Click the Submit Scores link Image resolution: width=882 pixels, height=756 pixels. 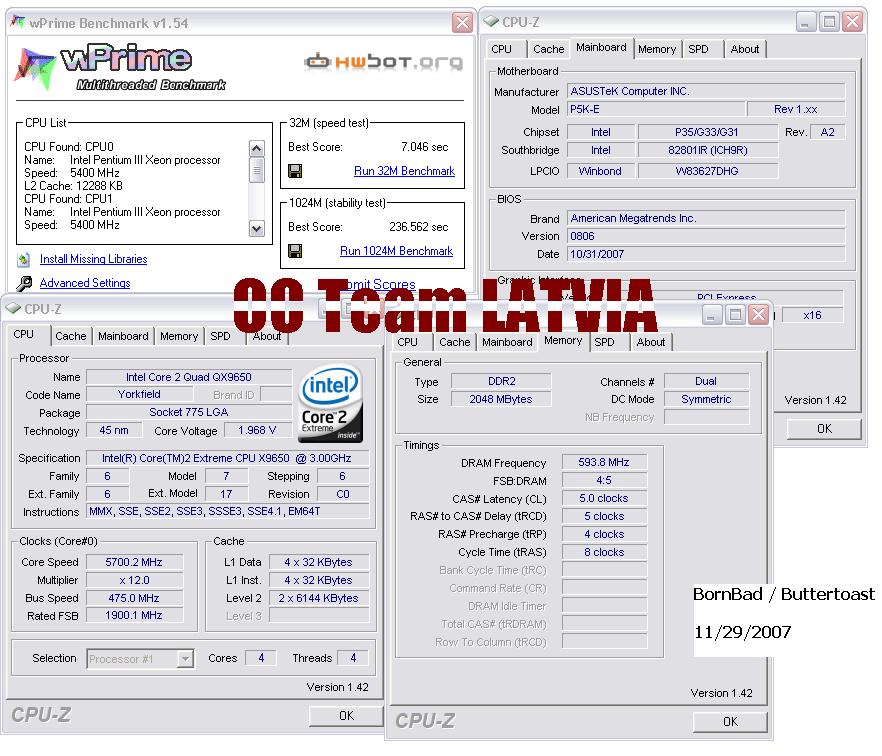coord(378,284)
